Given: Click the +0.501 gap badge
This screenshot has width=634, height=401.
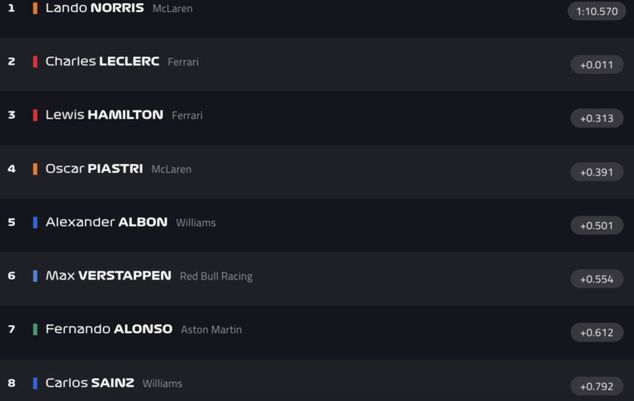Looking at the screenshot, I should point(597,226).
